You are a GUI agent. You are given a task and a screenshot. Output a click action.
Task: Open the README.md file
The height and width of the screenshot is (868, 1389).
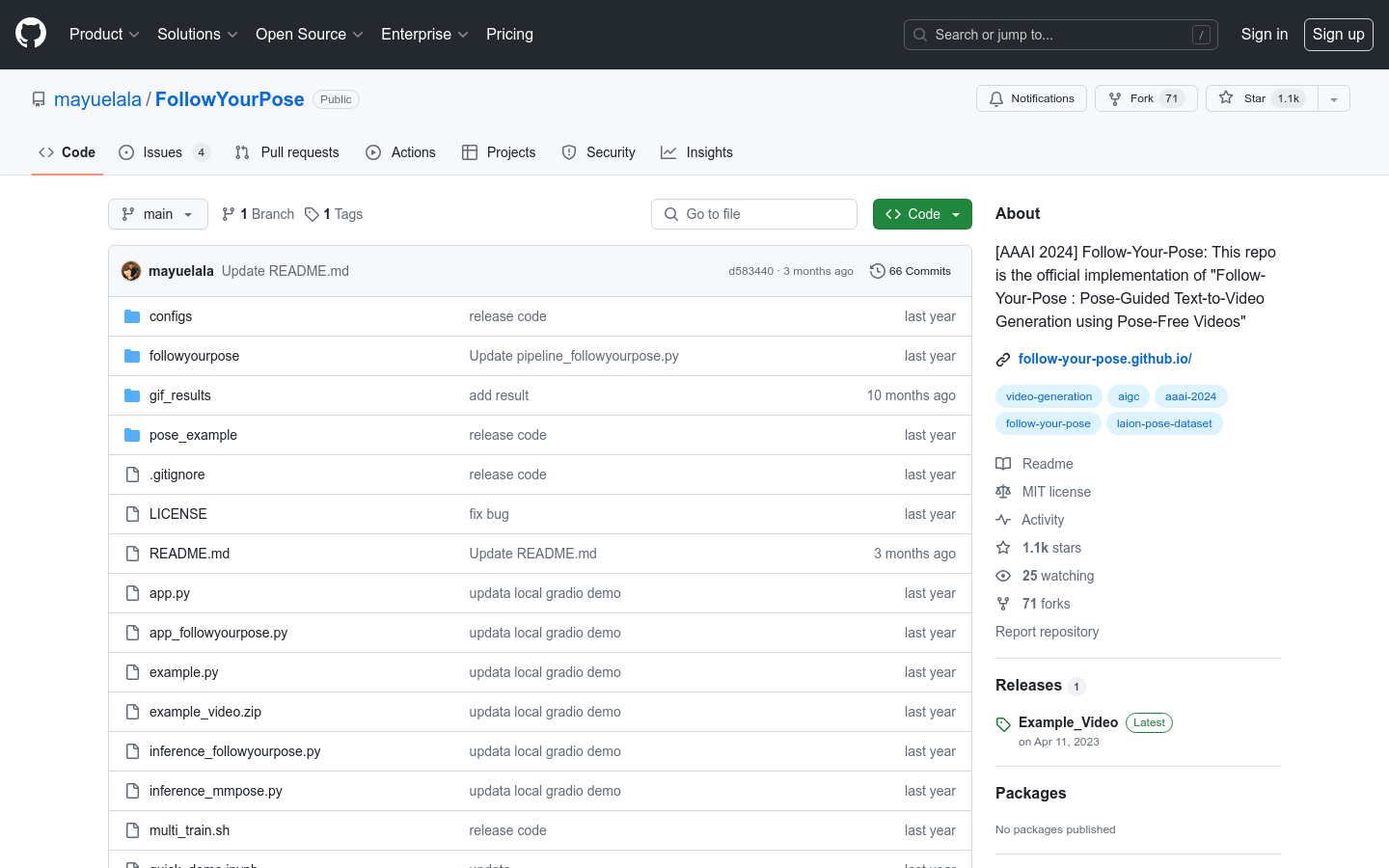189,554
